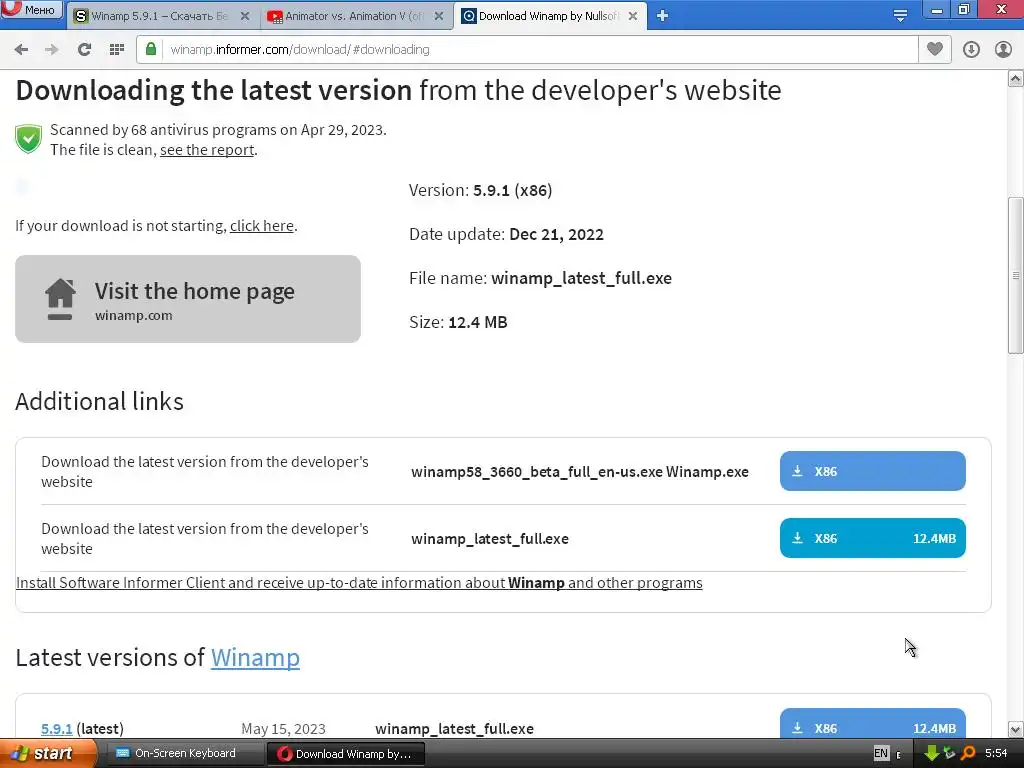Close the Download Winamp by Nullsoft tab
The width and height of the screenshot is (1024, 768).
[633, 16]
